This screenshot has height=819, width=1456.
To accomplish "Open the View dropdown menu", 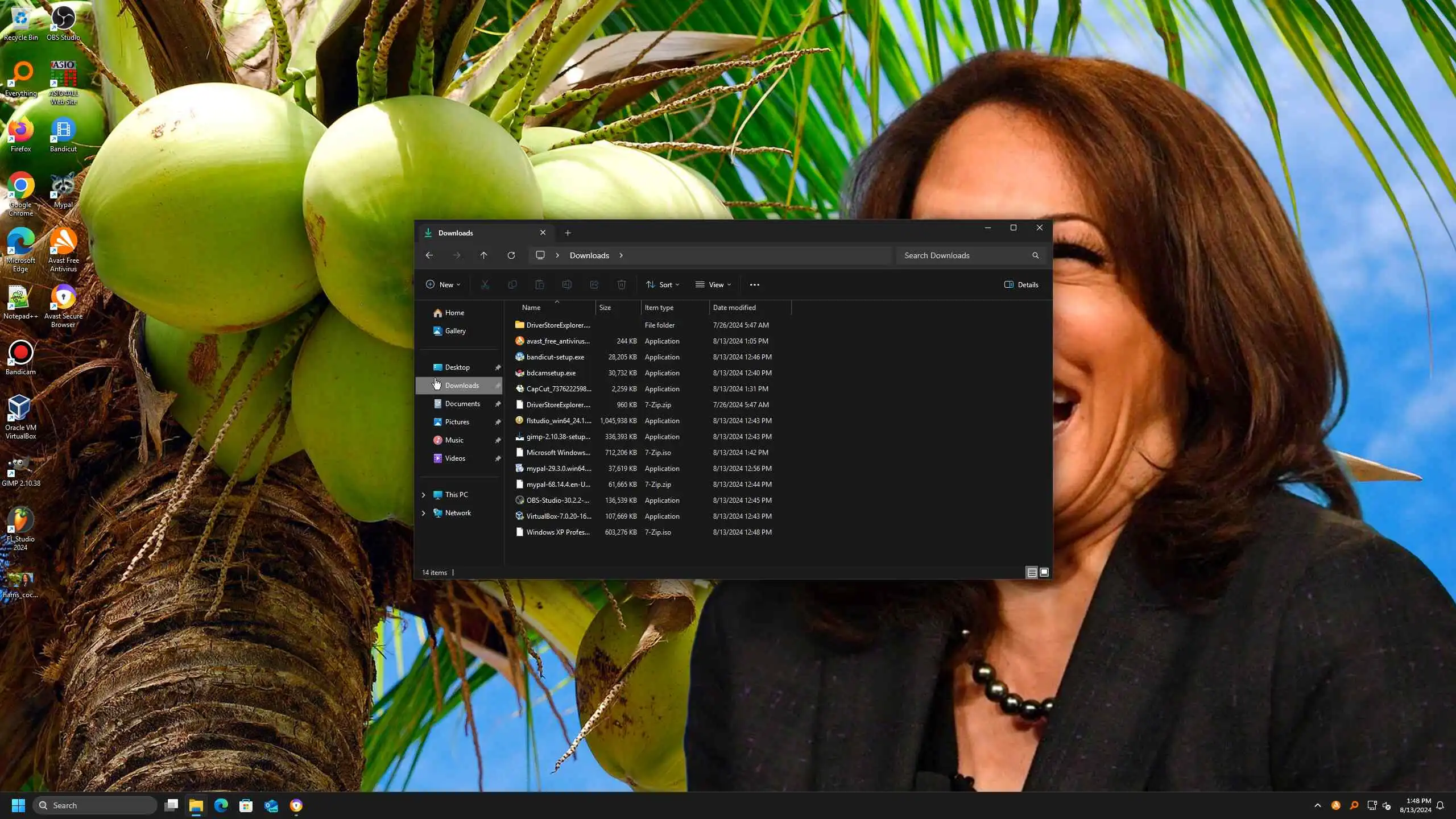I will tap(713, 284).
